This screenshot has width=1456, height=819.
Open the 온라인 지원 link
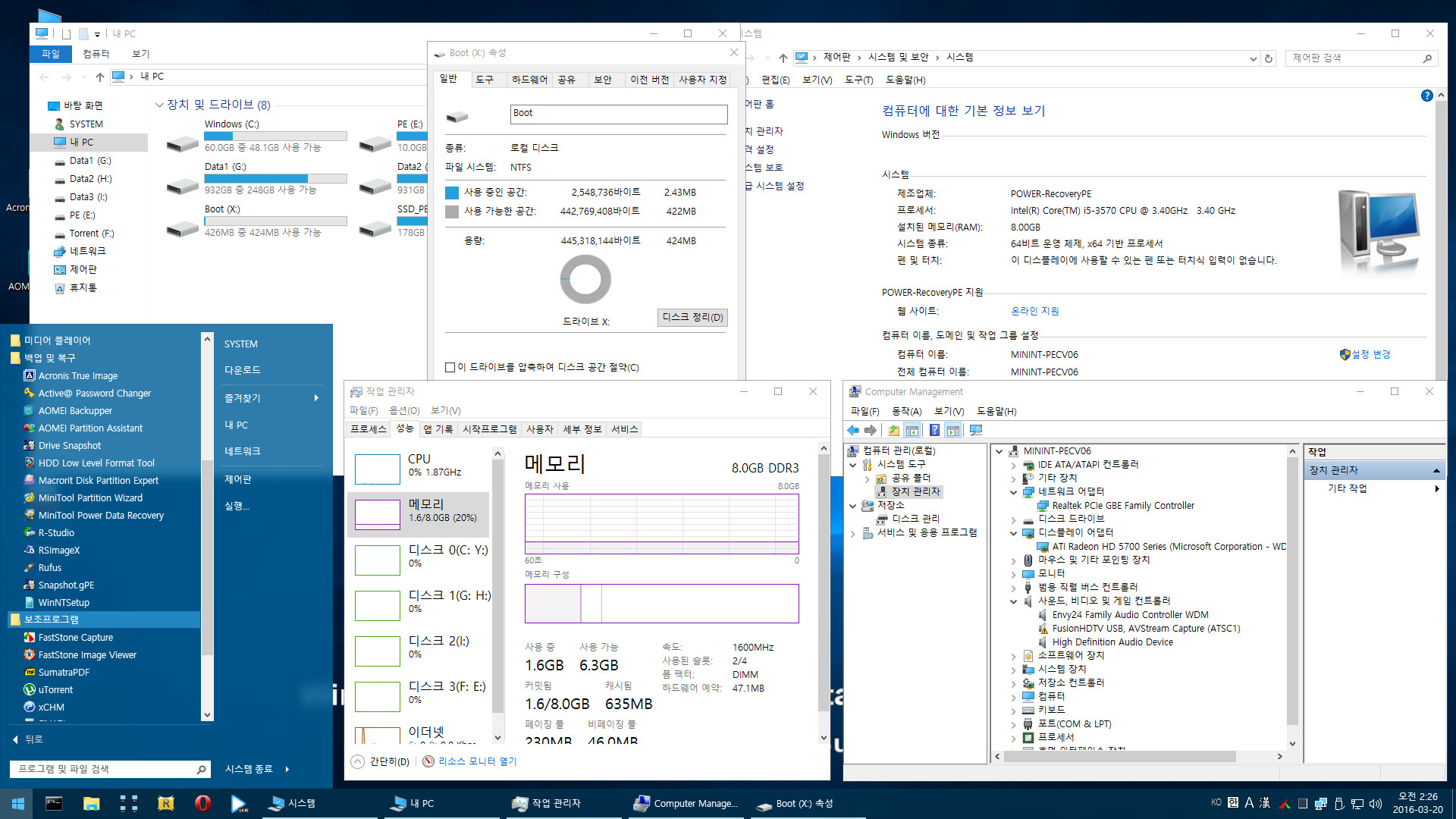(1035, 311)
